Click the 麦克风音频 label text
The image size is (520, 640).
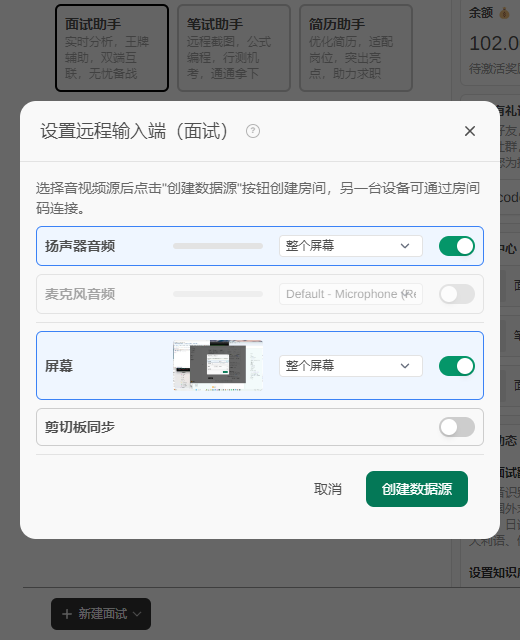point(80,294)
